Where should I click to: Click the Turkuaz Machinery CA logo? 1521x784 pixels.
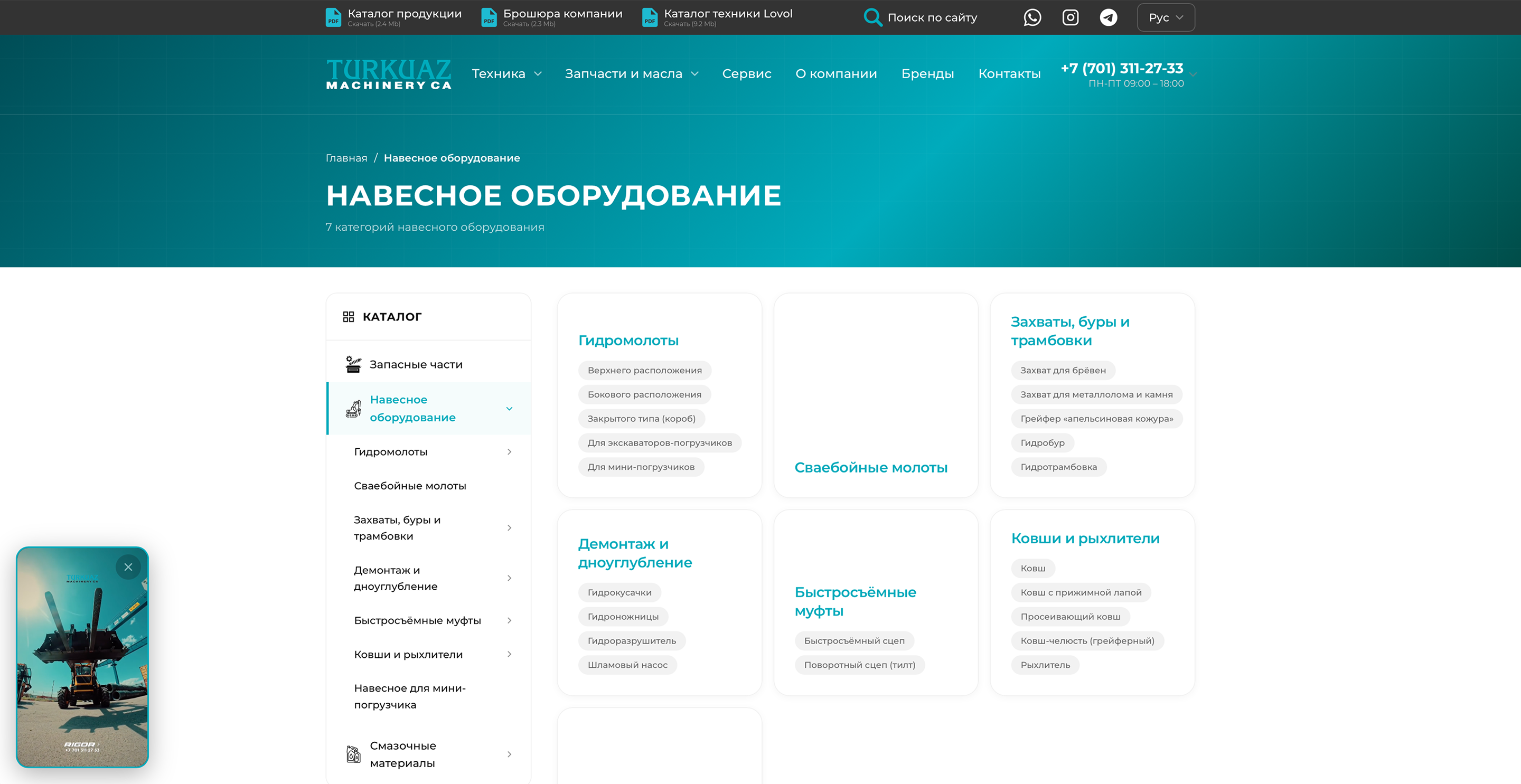coord(389,74)
